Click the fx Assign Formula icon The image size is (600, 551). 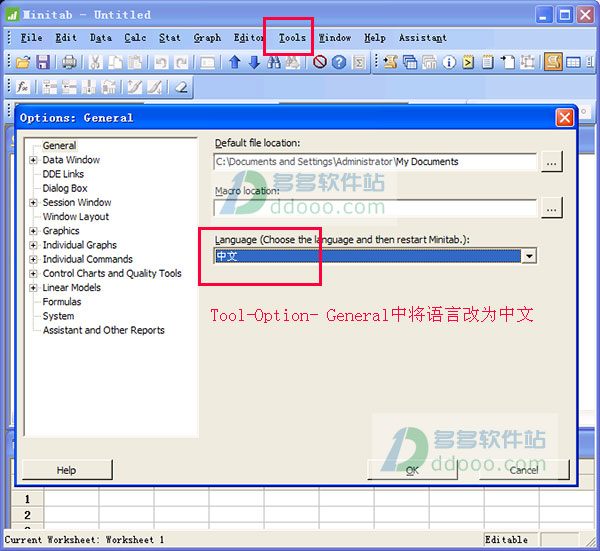click(23, 87)
